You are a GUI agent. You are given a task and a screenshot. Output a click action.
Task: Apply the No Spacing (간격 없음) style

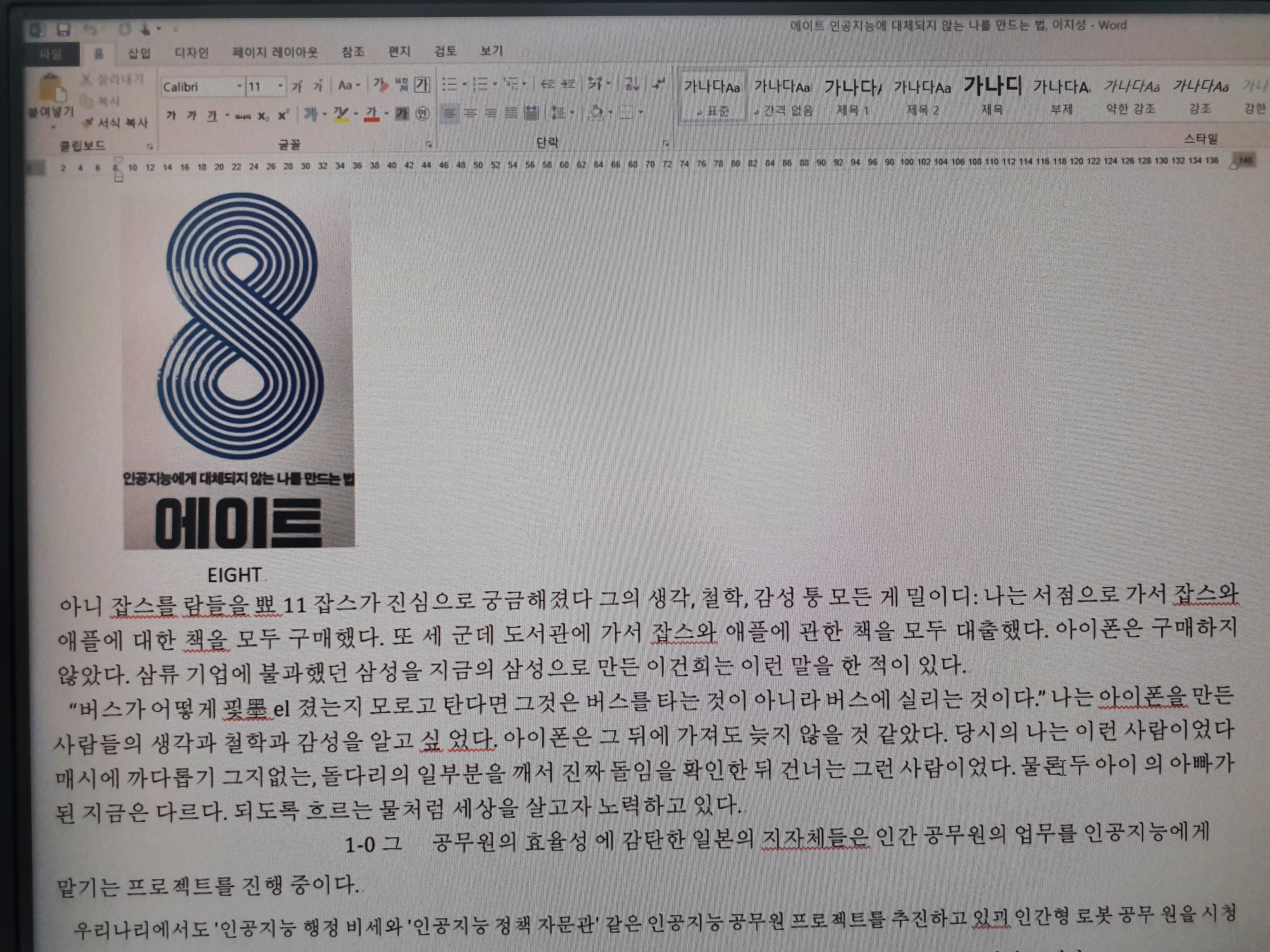pos(783,97)
